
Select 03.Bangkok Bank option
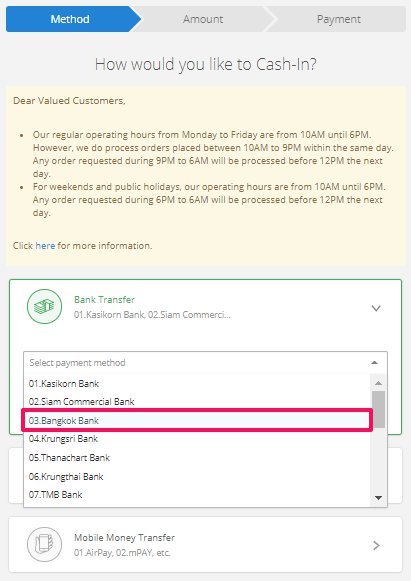(197, 421)
